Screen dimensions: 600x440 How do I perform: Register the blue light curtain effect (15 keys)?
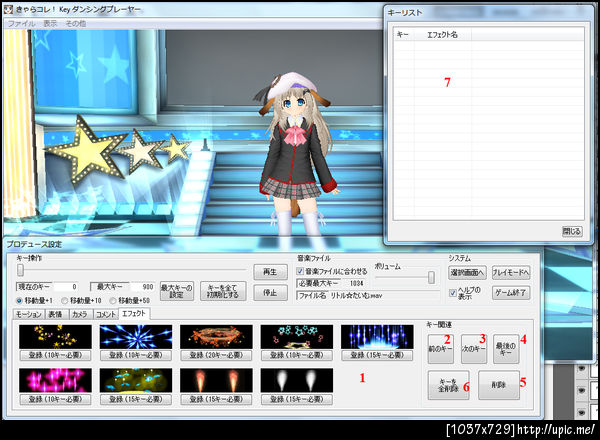[377, 355]
